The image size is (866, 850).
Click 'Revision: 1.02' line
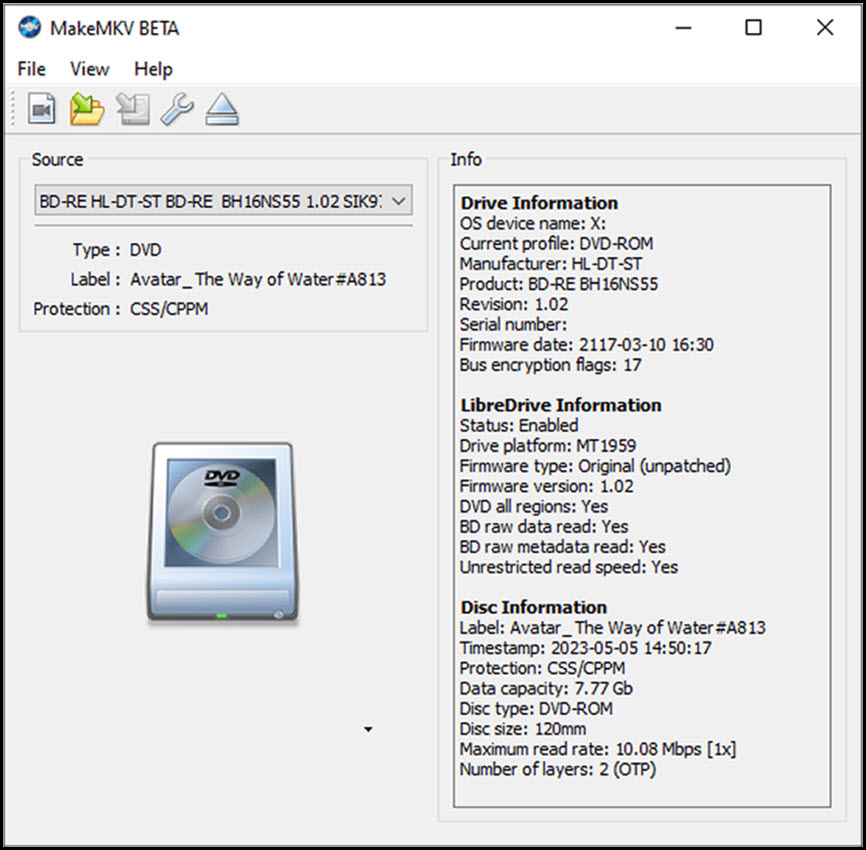coord(514,304)
